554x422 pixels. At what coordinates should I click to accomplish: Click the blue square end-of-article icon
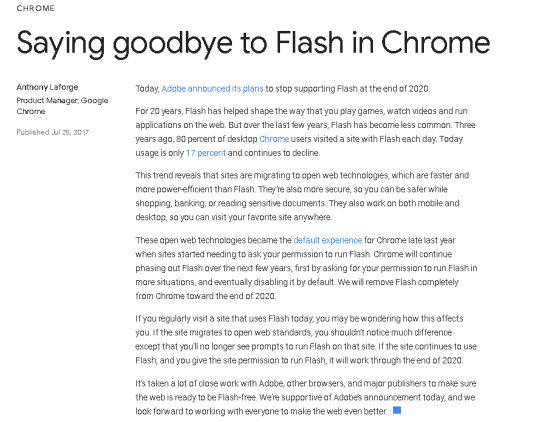[397, 410]
